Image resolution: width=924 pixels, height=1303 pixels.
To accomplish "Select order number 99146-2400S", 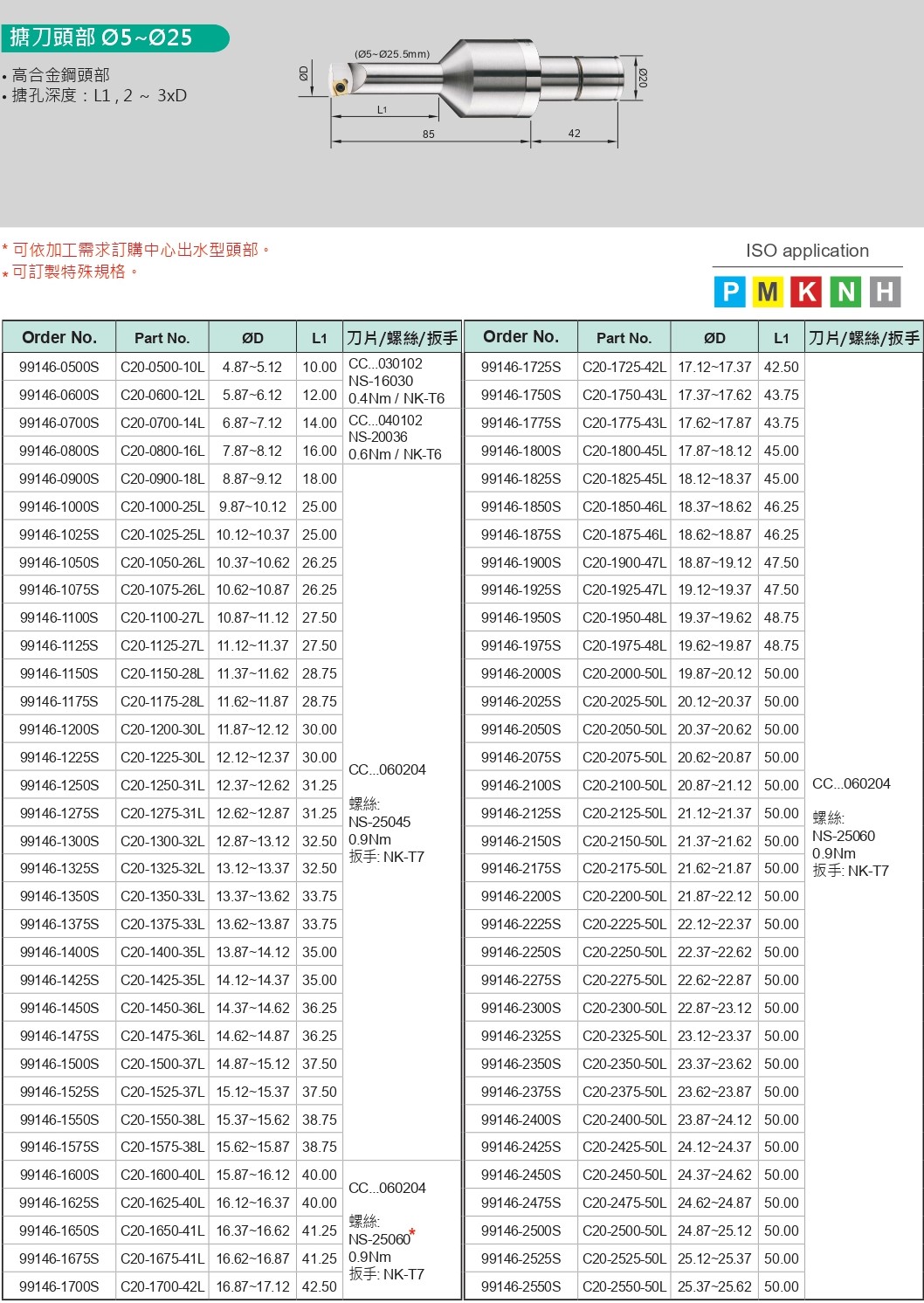I will (521, 1120).
